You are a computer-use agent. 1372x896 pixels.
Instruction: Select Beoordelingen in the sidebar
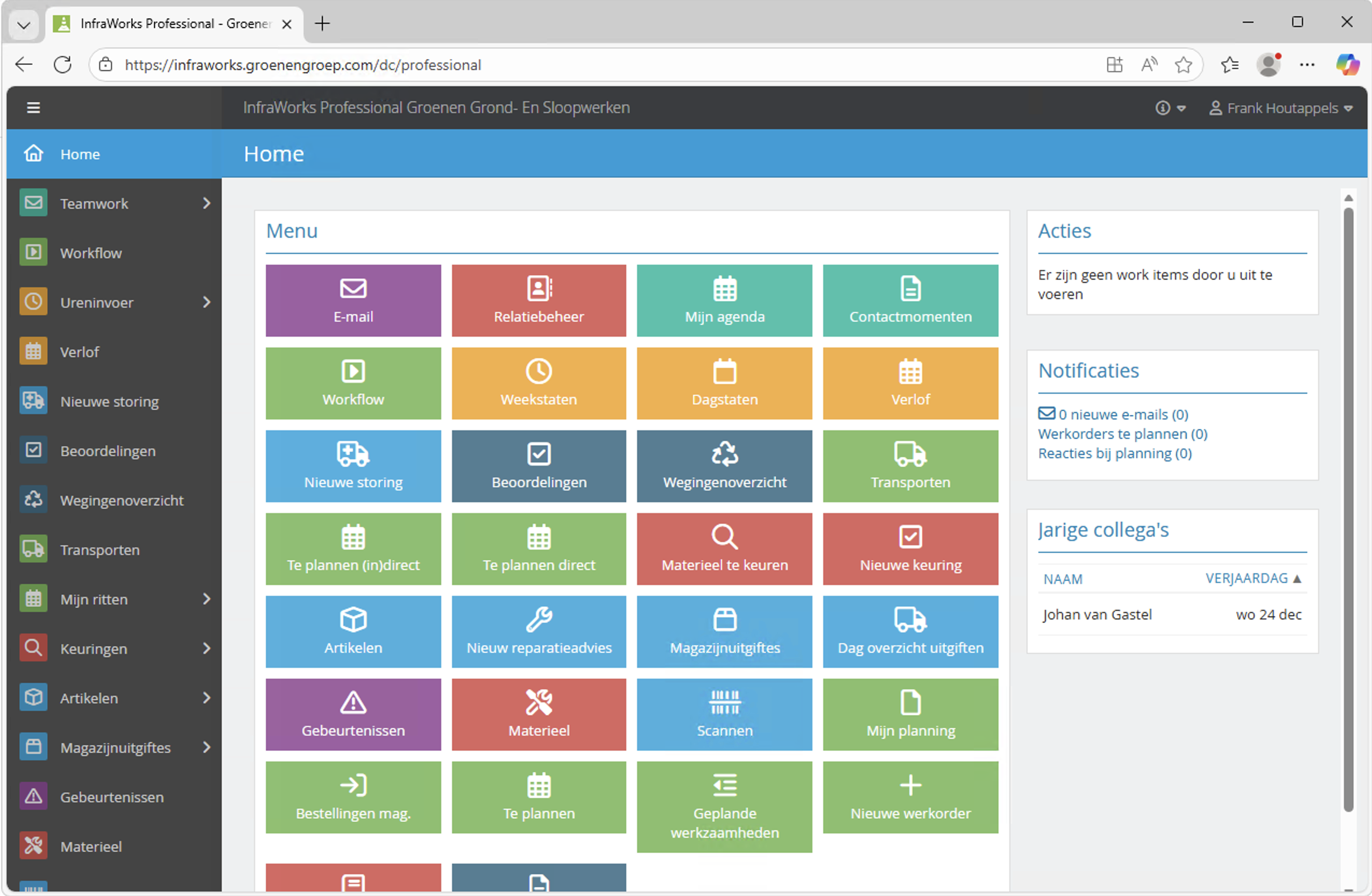click(108, 451)
